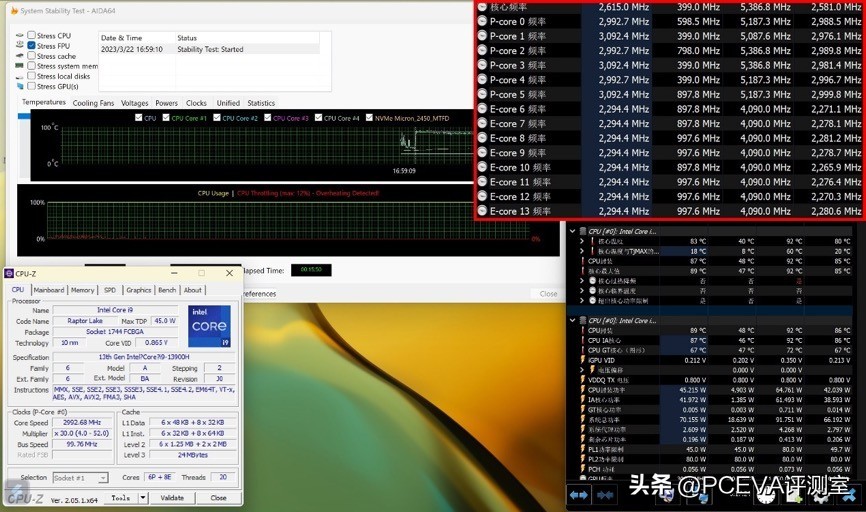Click the '2023/3/22 16:59:10' log entry
The width and height of the screenshot is (866, 512).
pos(132,49)
